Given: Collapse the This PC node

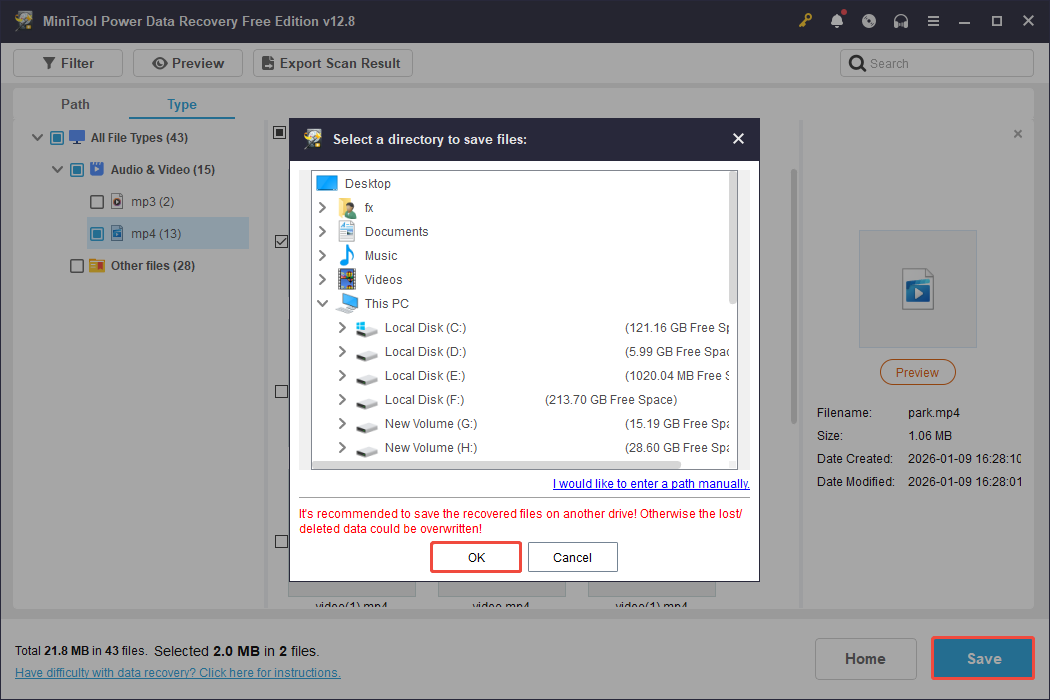Looking at the screenshot, I should tap(322, 303).
